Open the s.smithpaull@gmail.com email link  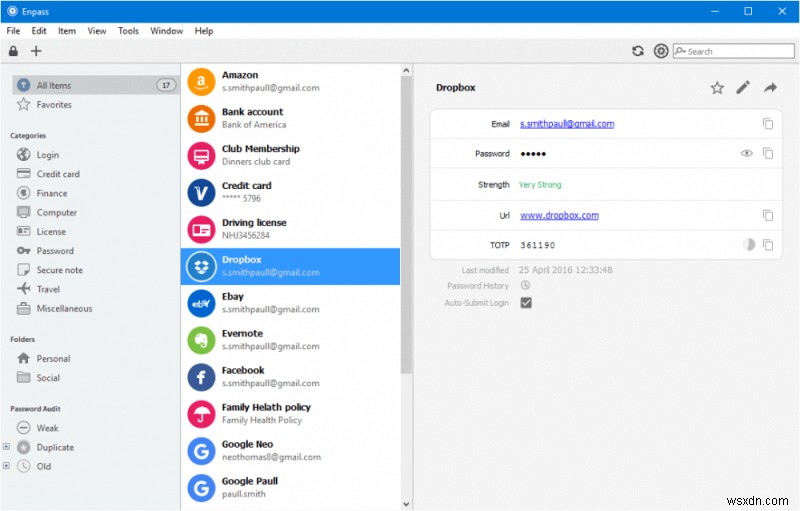tap(567, 124)
